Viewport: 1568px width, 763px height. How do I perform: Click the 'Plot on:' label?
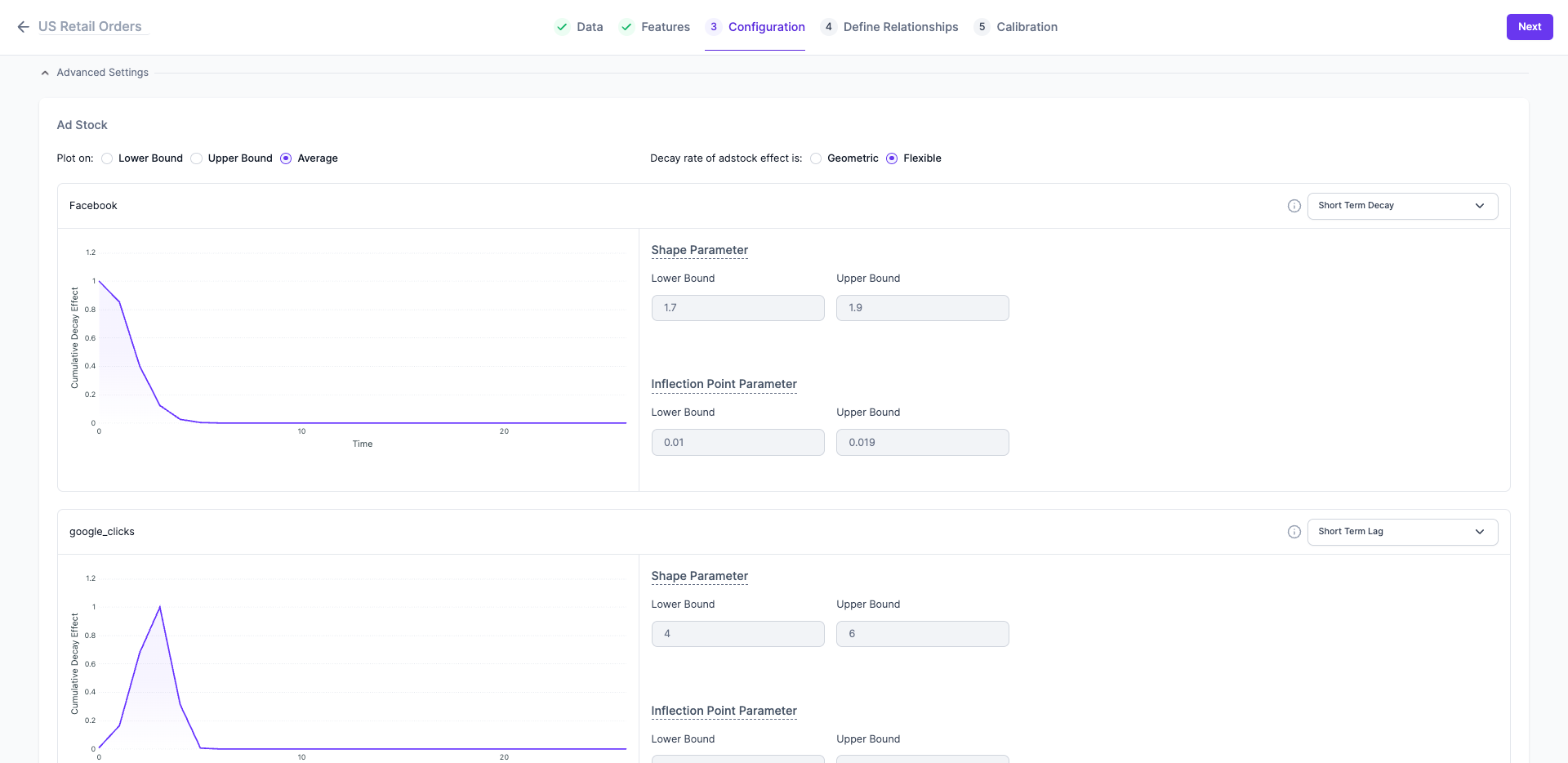click(75, 158)
